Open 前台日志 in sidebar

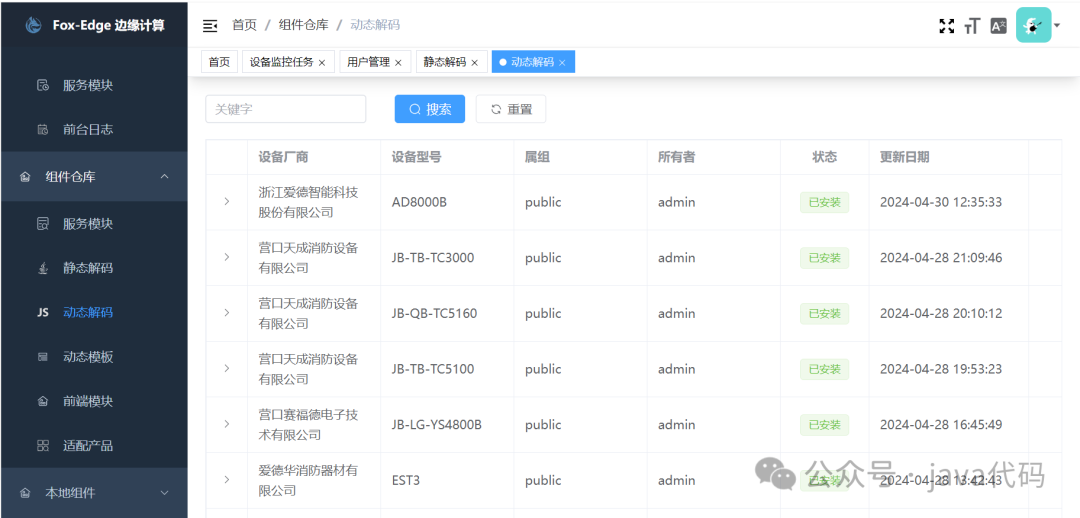[x=94, y=129]
